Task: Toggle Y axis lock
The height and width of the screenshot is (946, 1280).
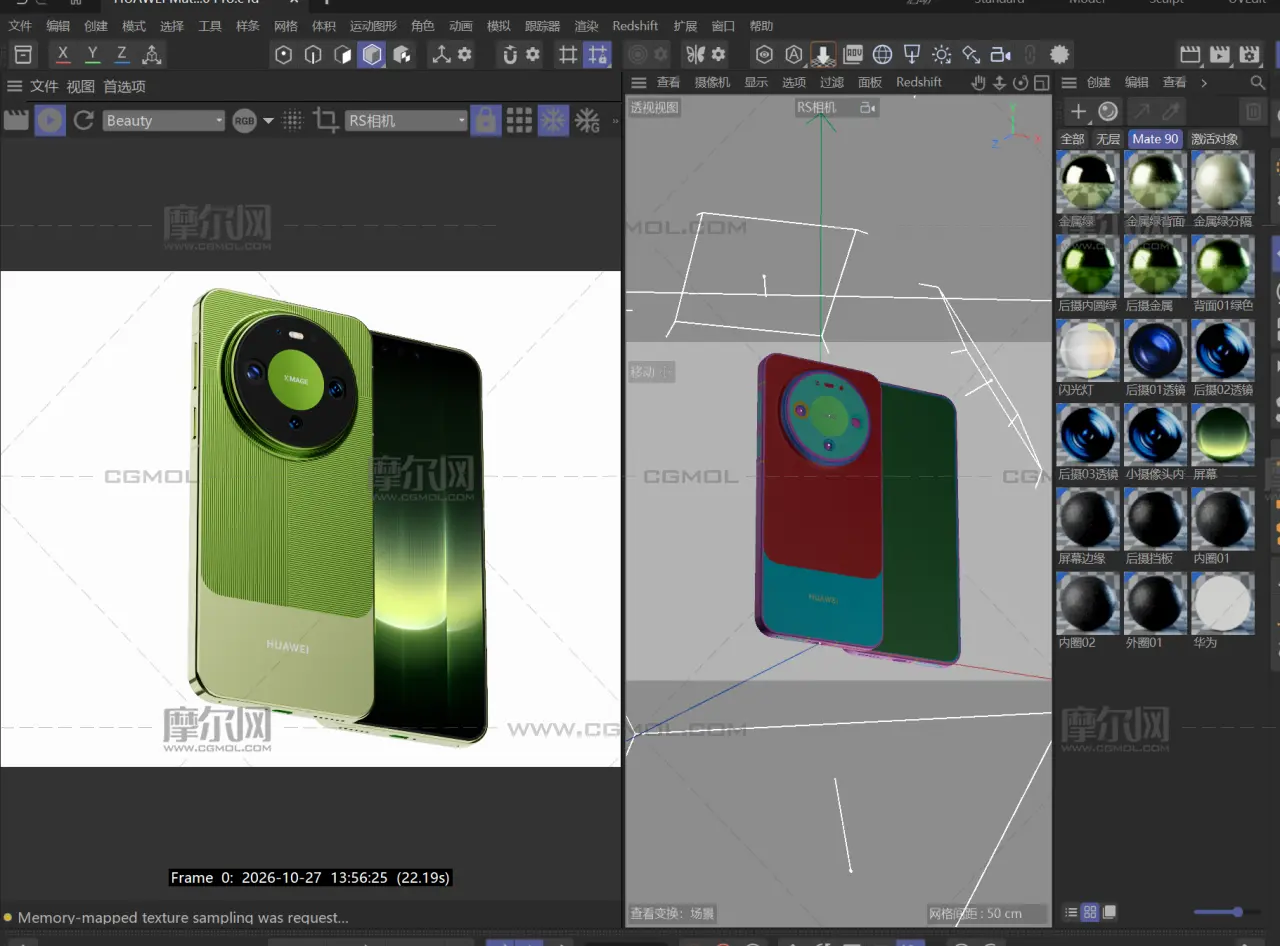Action: [x=93, y=55]
